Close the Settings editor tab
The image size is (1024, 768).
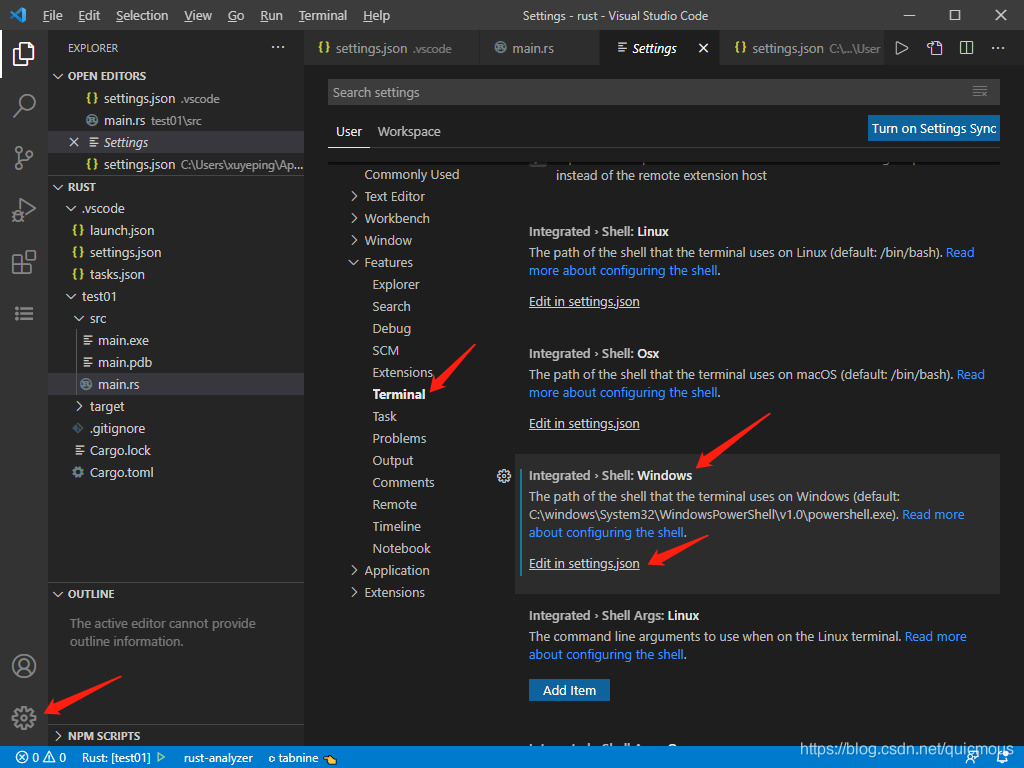point(703,48)
